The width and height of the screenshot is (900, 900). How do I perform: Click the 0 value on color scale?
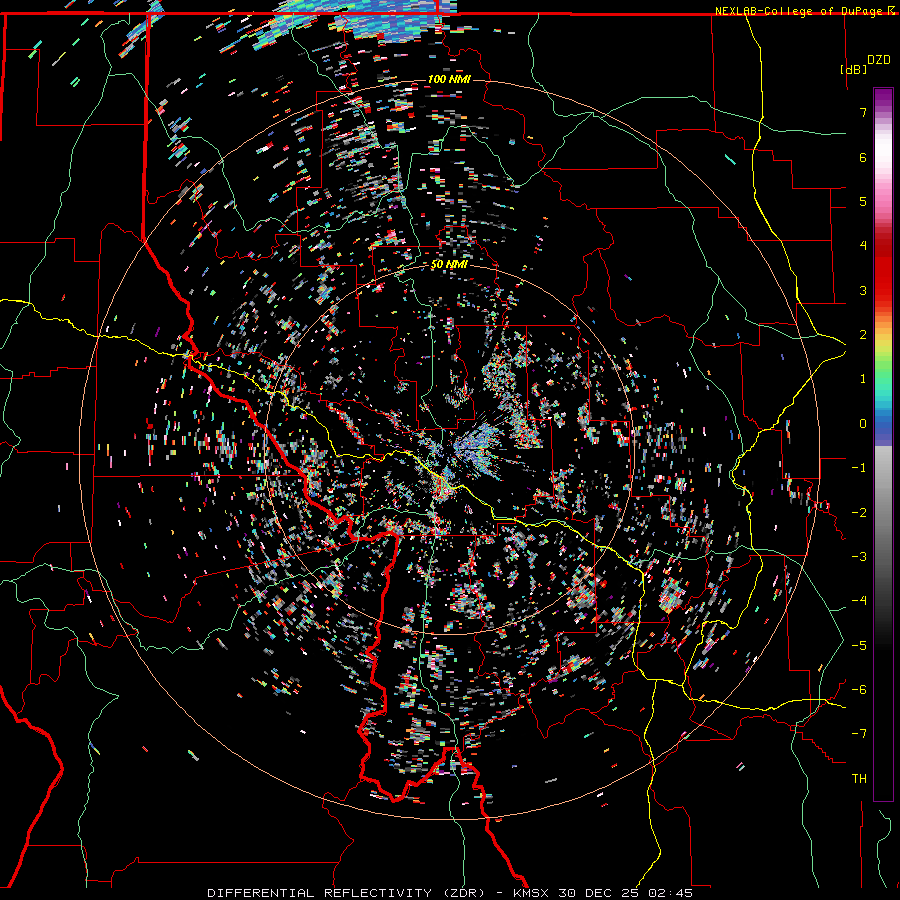[x=863, y=423]
